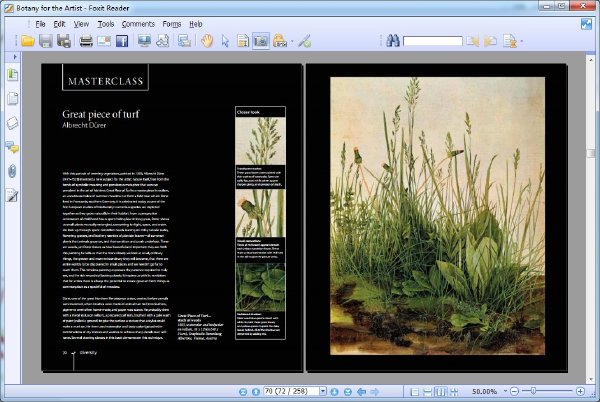Toggle the Snapshot camera tool
Viewport: 600px width, 402px height.
point(261,41)
